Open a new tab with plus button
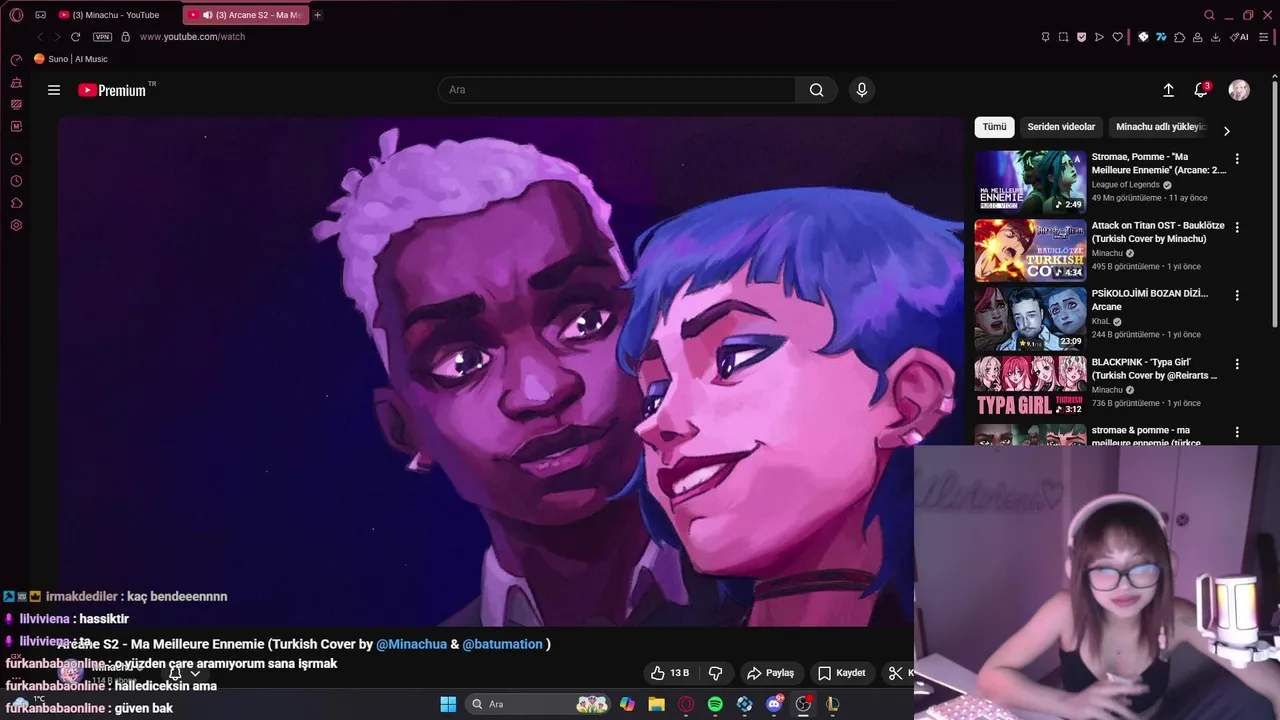 coord(317,15)
